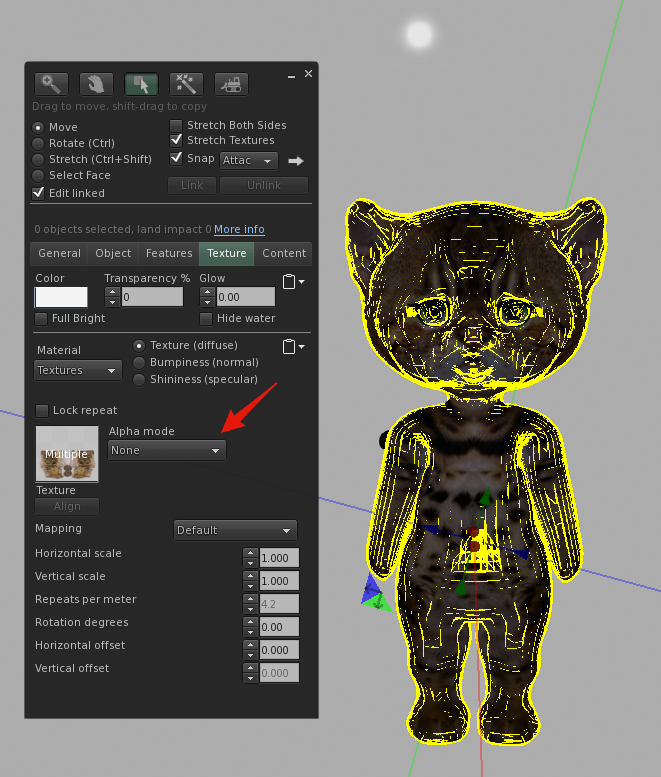The image size is (661, 777).
Task: Open the white Color swatch picker
Action: tap(61, 297)
